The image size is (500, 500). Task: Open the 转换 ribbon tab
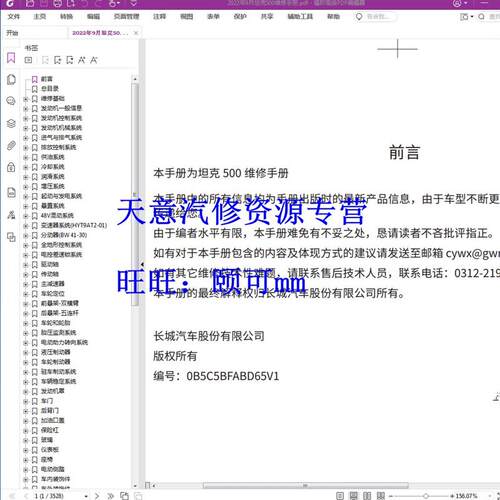pos(66,17)
